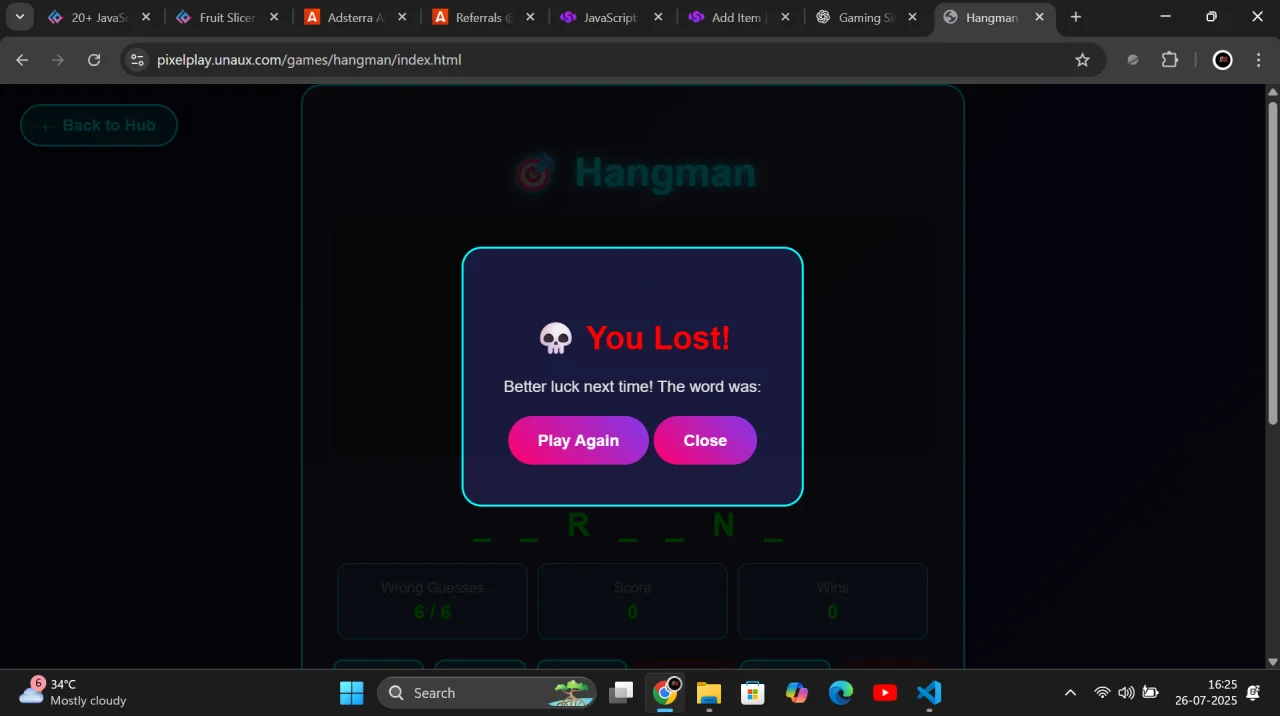Open Microsoft Edge from the taskbar
This screenshot has height=716, width=1280.
[x=841, y=692]
